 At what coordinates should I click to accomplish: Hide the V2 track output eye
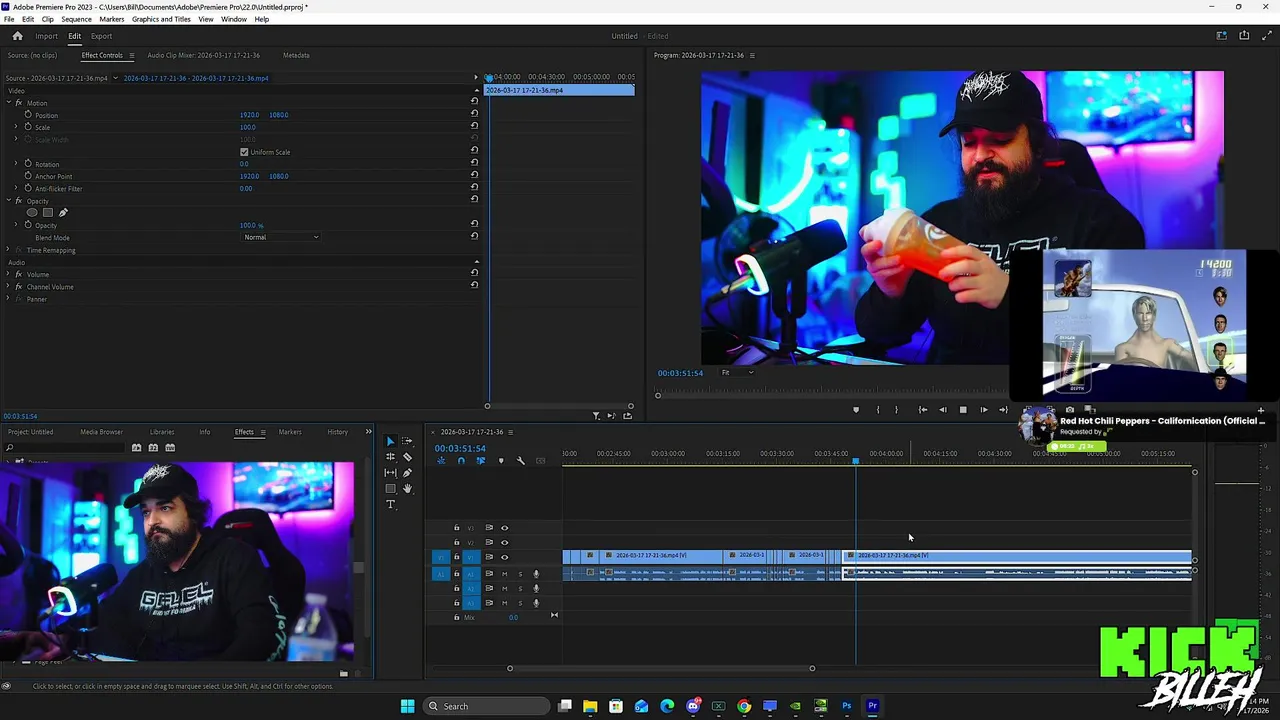[504, 542]
